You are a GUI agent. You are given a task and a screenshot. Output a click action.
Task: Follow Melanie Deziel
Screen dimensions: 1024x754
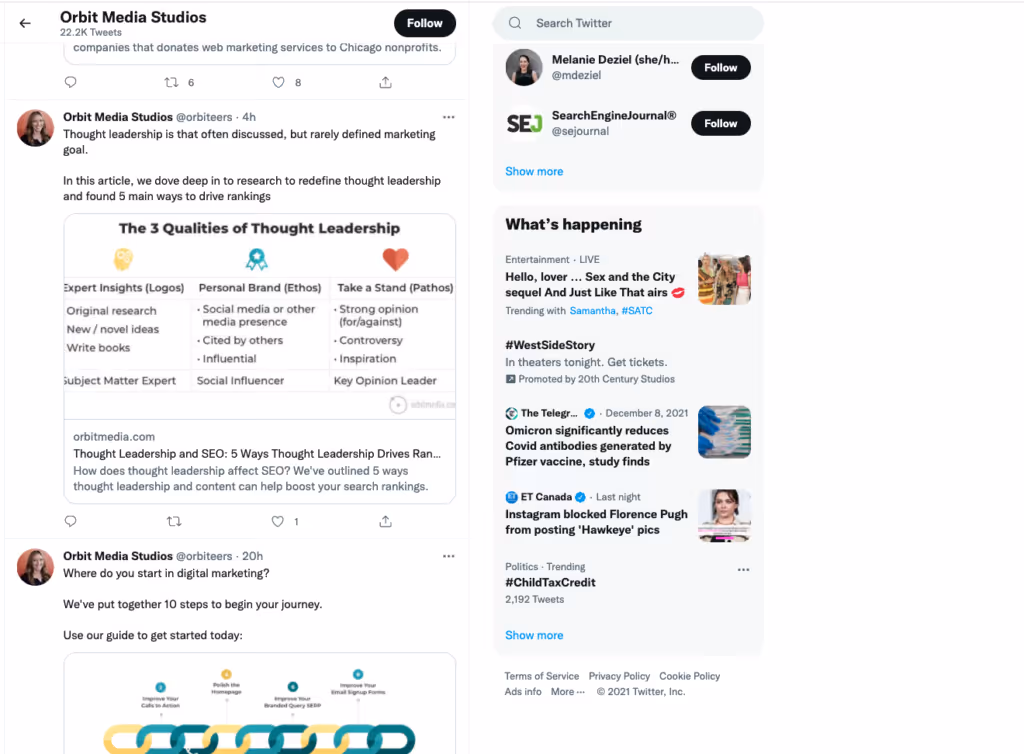coord(720,68)
